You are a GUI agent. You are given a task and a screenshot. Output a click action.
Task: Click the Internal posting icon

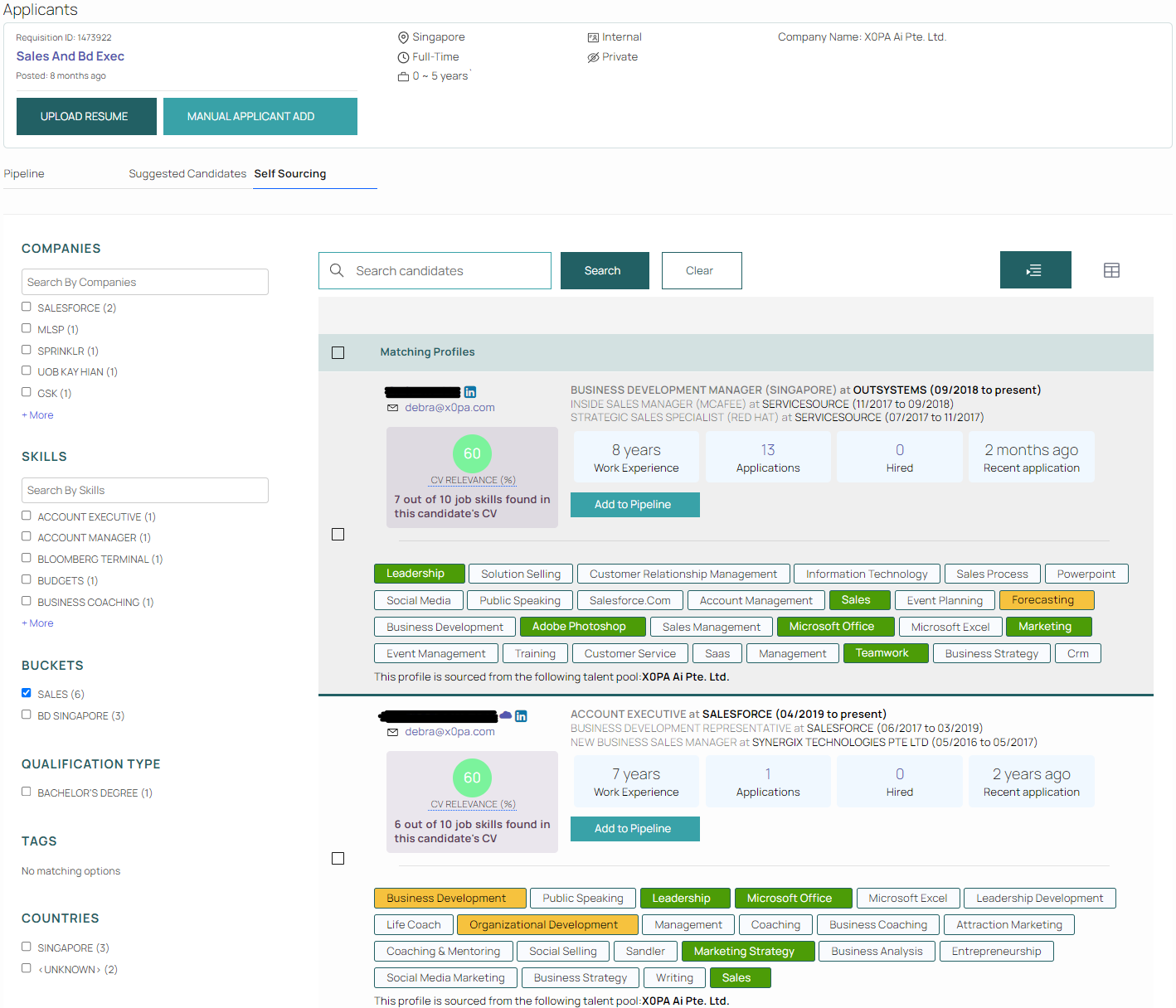click(593, 37)
